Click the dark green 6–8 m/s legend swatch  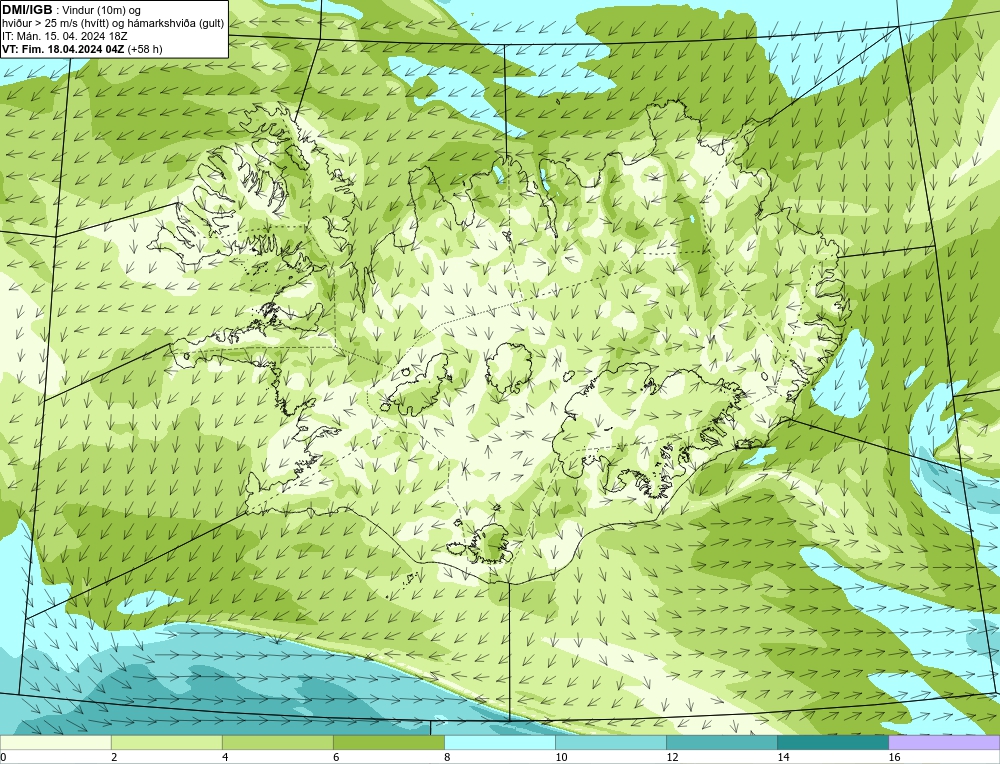point(388,742)
